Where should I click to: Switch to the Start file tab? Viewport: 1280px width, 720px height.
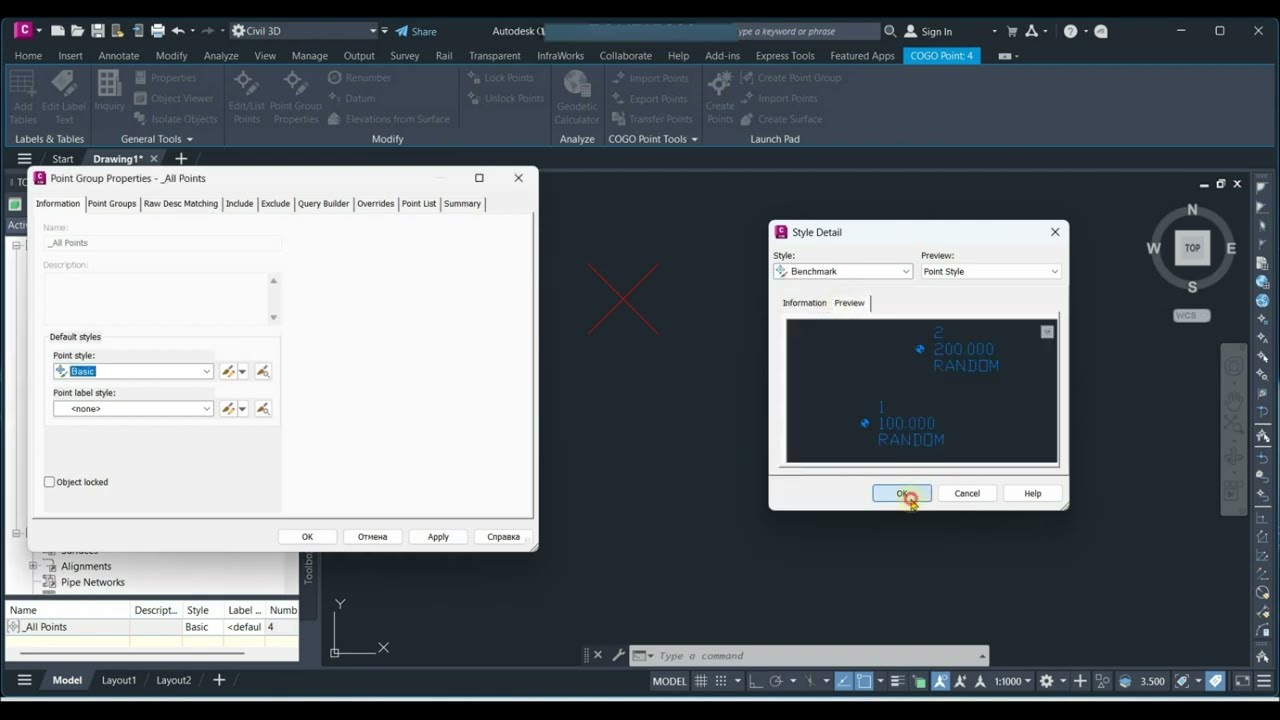pyautogui.click(x=62, y=159)
